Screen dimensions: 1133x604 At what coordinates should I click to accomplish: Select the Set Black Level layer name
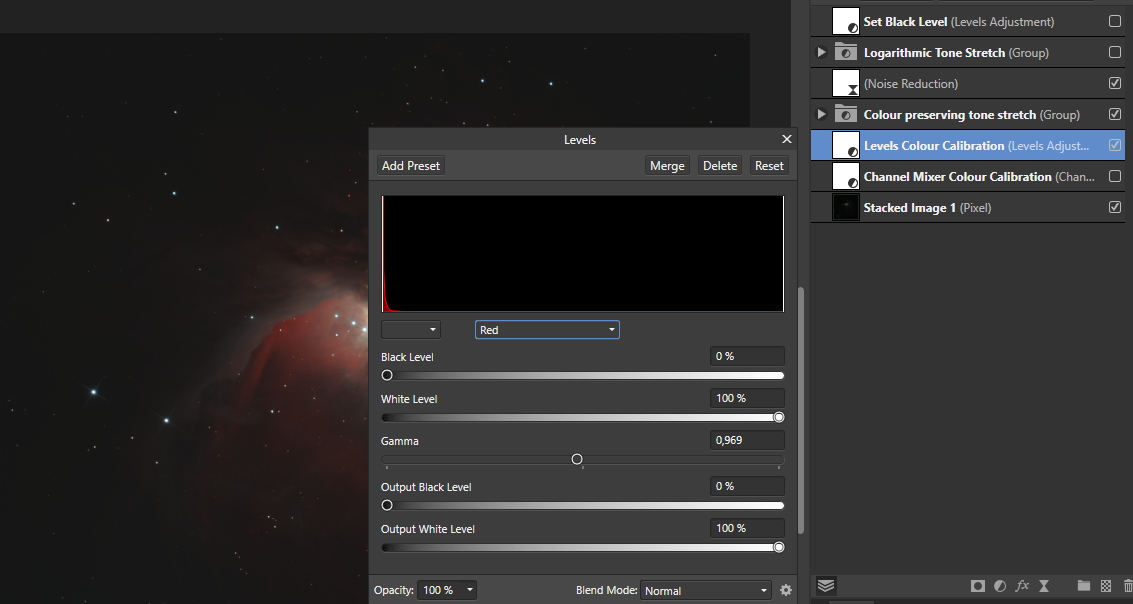(905, 22)
